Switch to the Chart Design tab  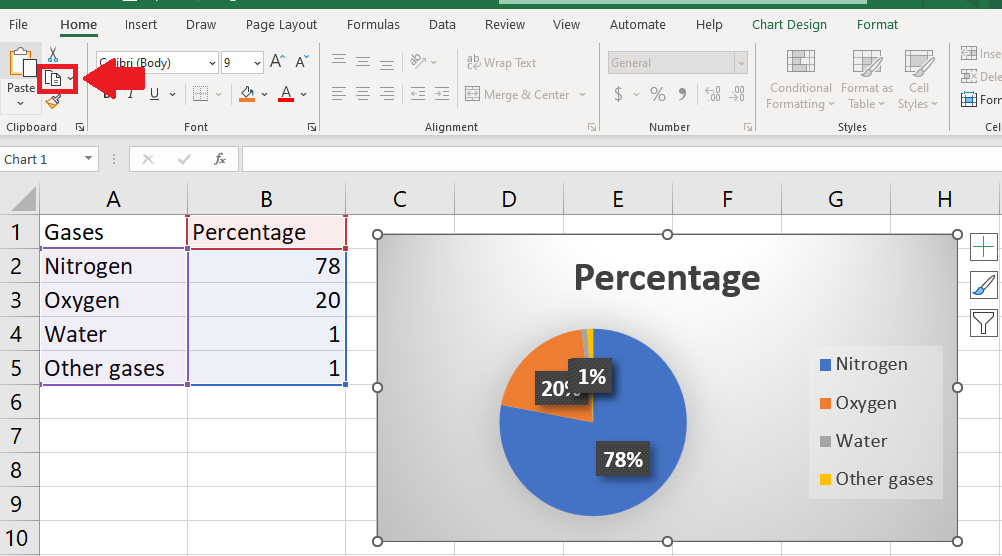tap(789, 25)
